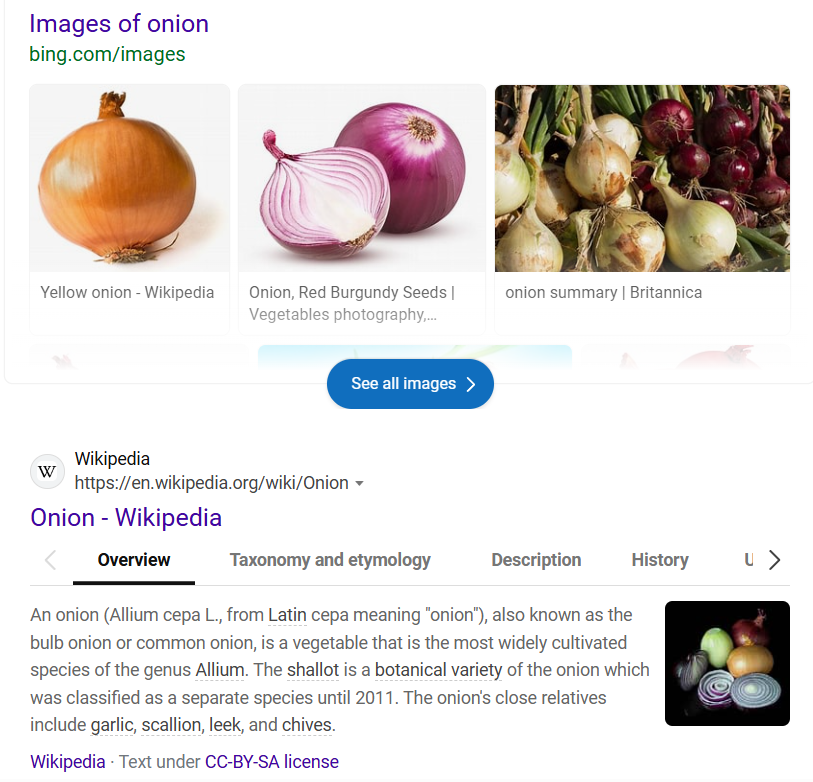Click the Wikipedia W favicon icon
This screenshot has height=782, width=813.
(x=47, y=471)
